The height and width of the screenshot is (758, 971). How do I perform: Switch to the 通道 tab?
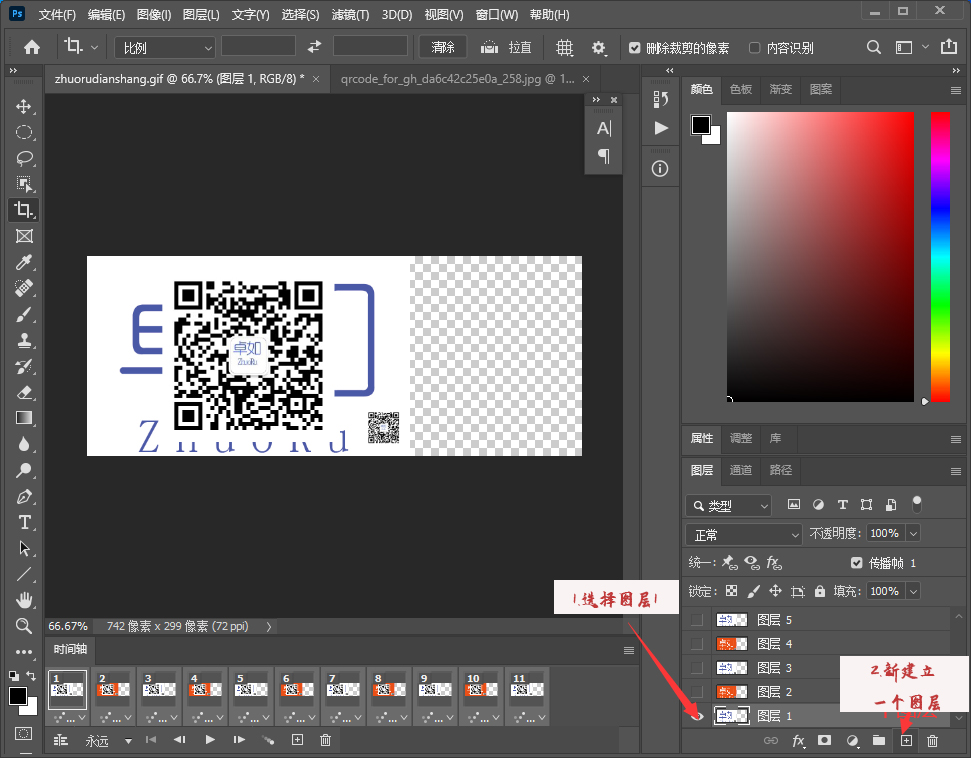741,470
